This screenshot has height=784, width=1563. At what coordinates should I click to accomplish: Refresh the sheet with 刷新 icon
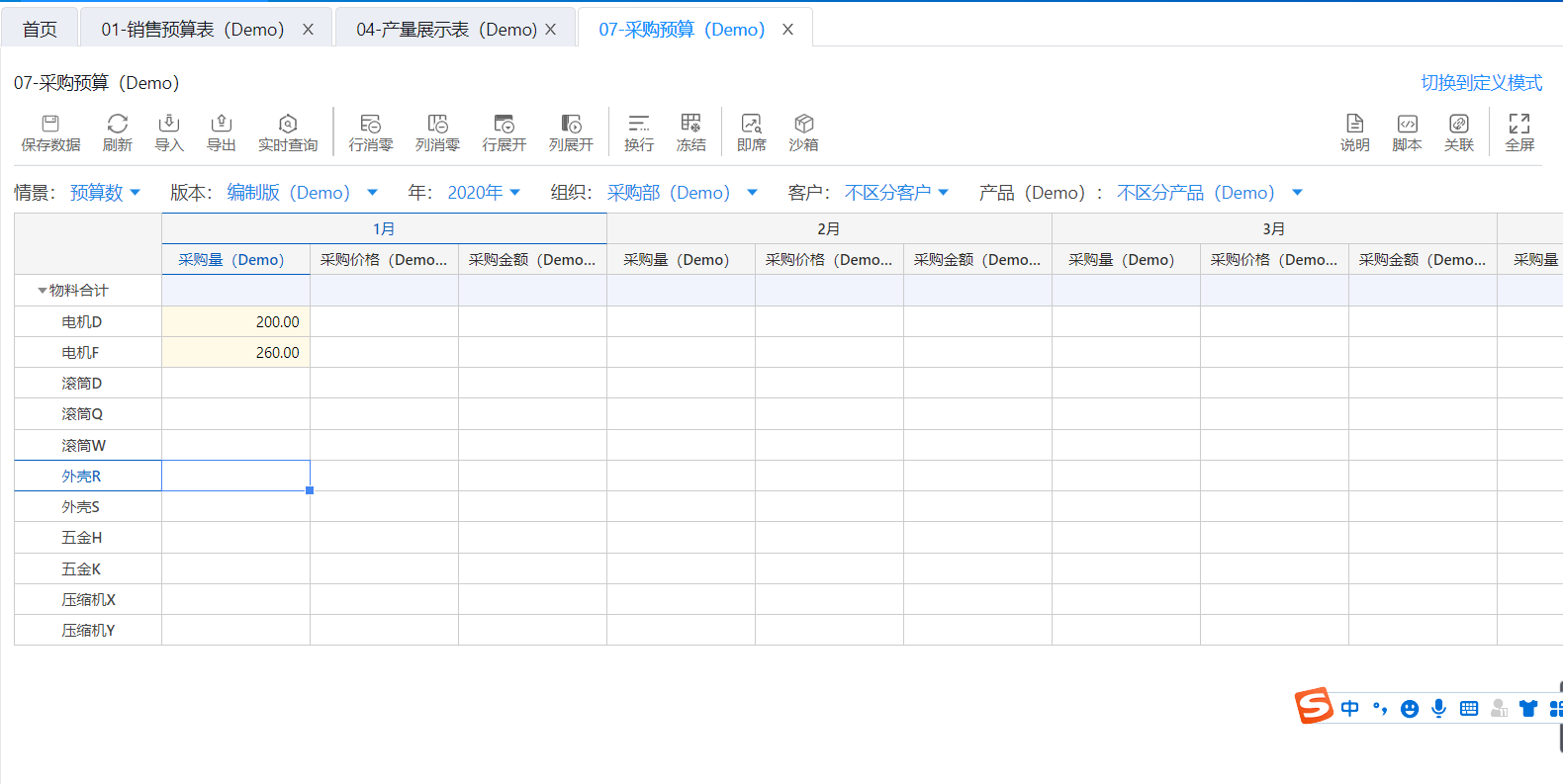(117, 132)
